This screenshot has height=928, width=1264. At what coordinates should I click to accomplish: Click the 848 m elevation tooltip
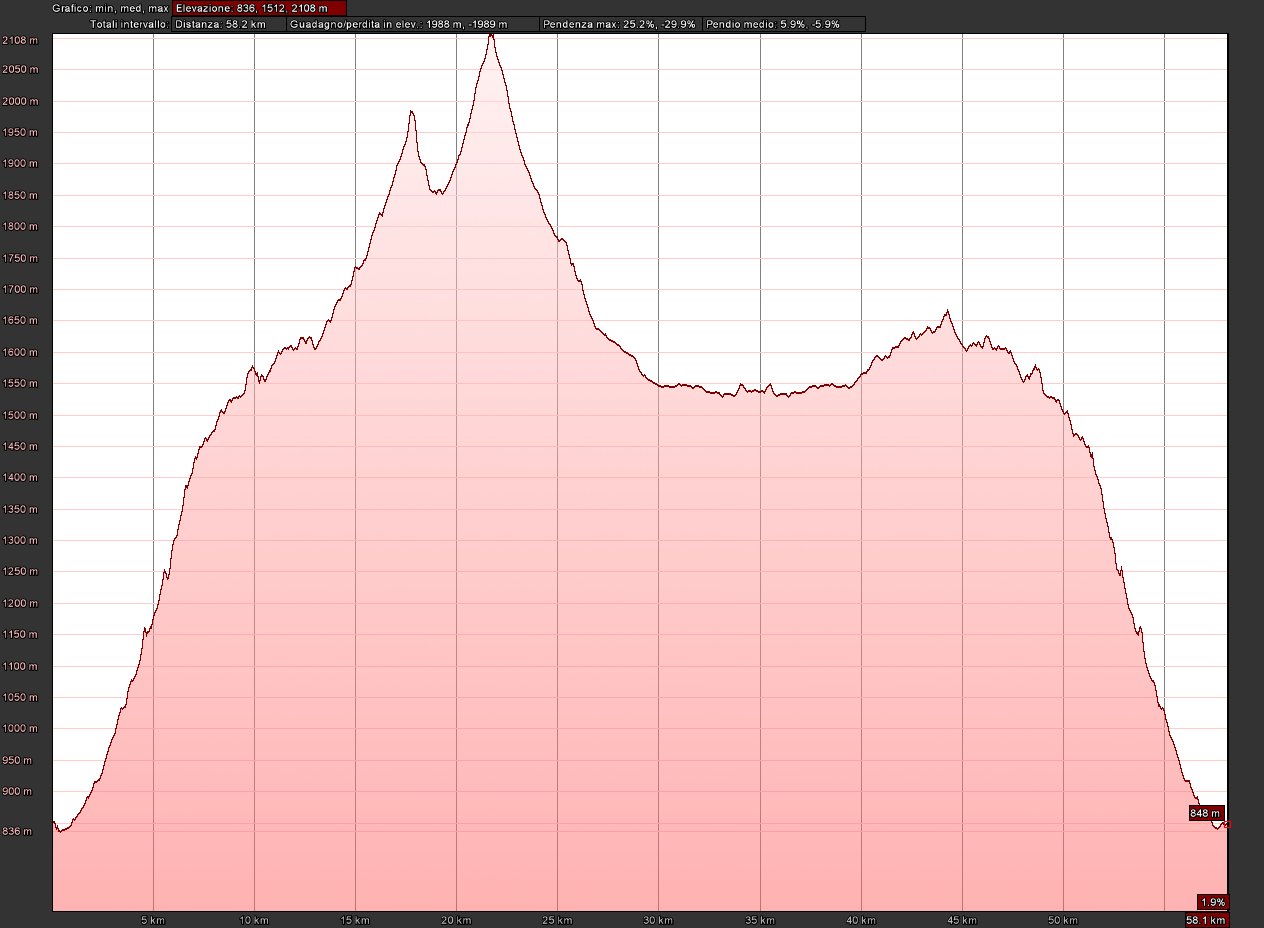tap(1206, 813)
